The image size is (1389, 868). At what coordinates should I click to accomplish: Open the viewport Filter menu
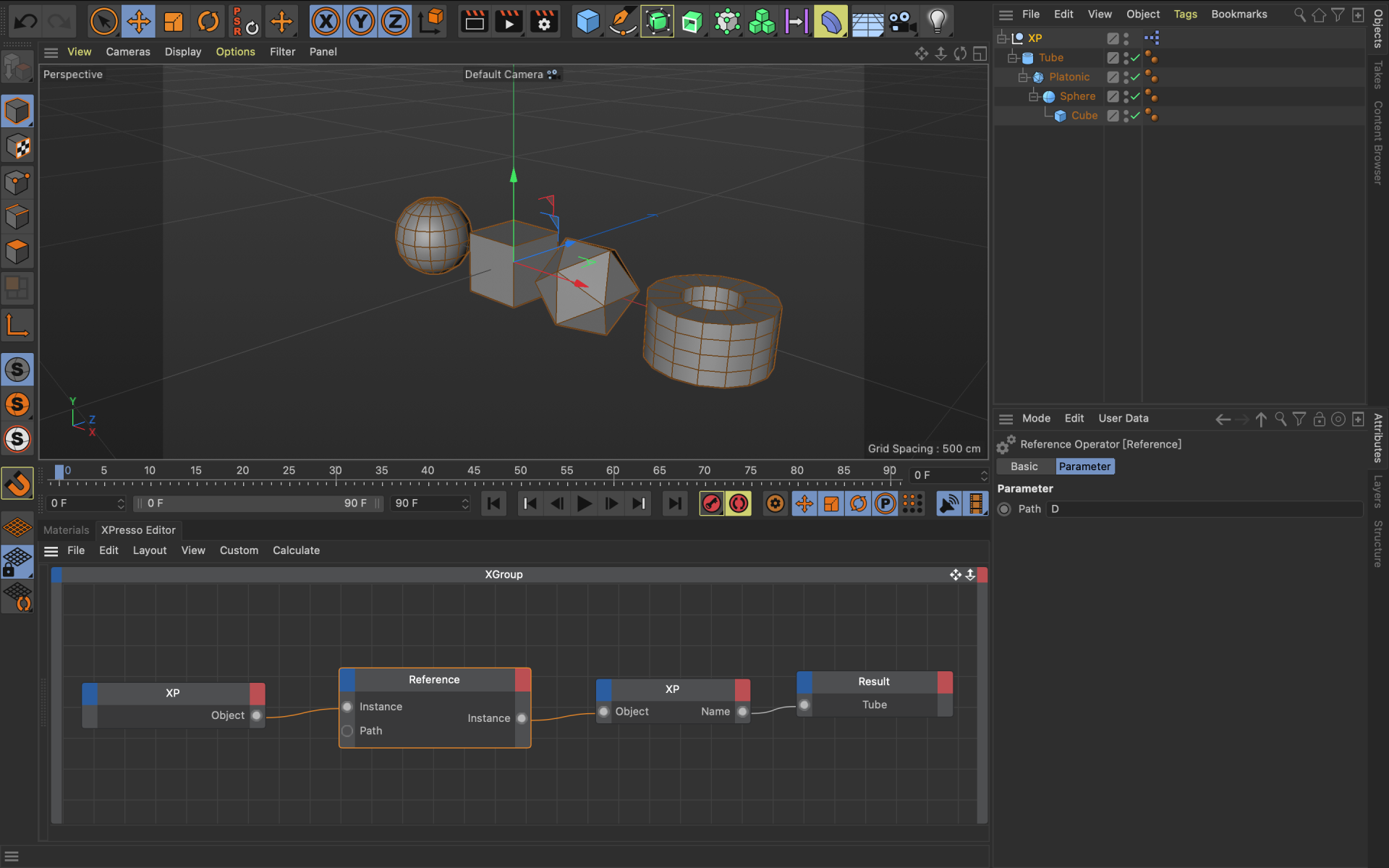282,52
